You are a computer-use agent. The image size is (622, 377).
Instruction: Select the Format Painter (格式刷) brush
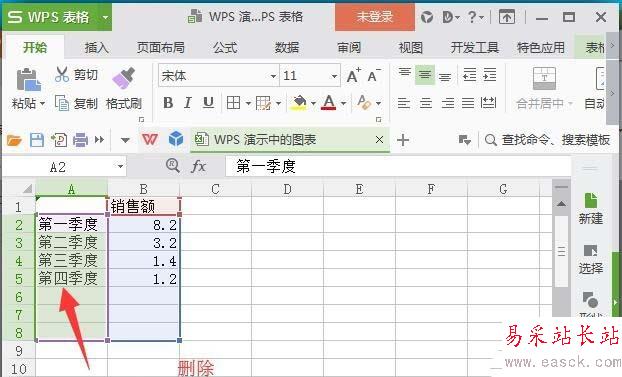click(x=124, y=78)
